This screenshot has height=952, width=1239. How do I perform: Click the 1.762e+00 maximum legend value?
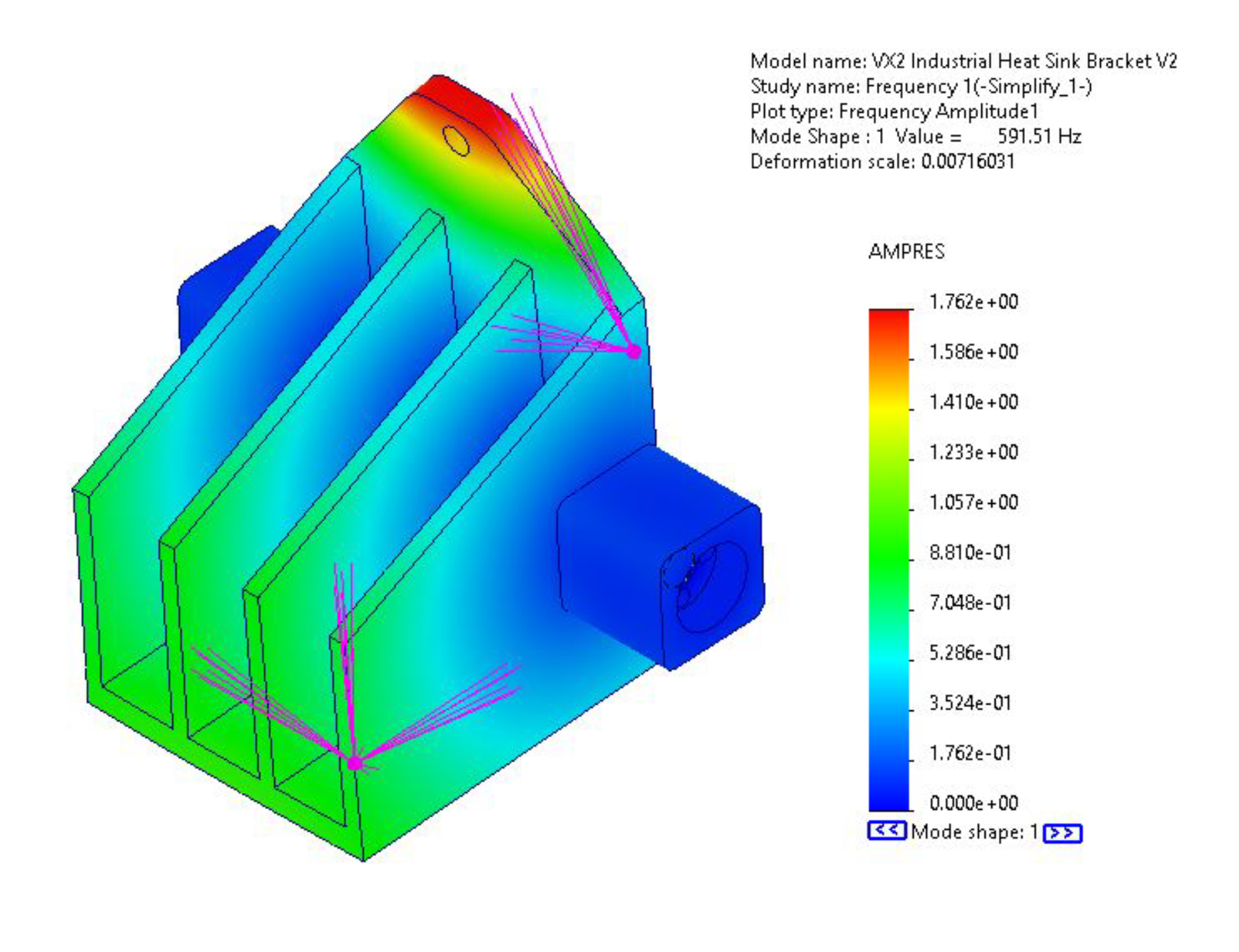coord(976,303)
